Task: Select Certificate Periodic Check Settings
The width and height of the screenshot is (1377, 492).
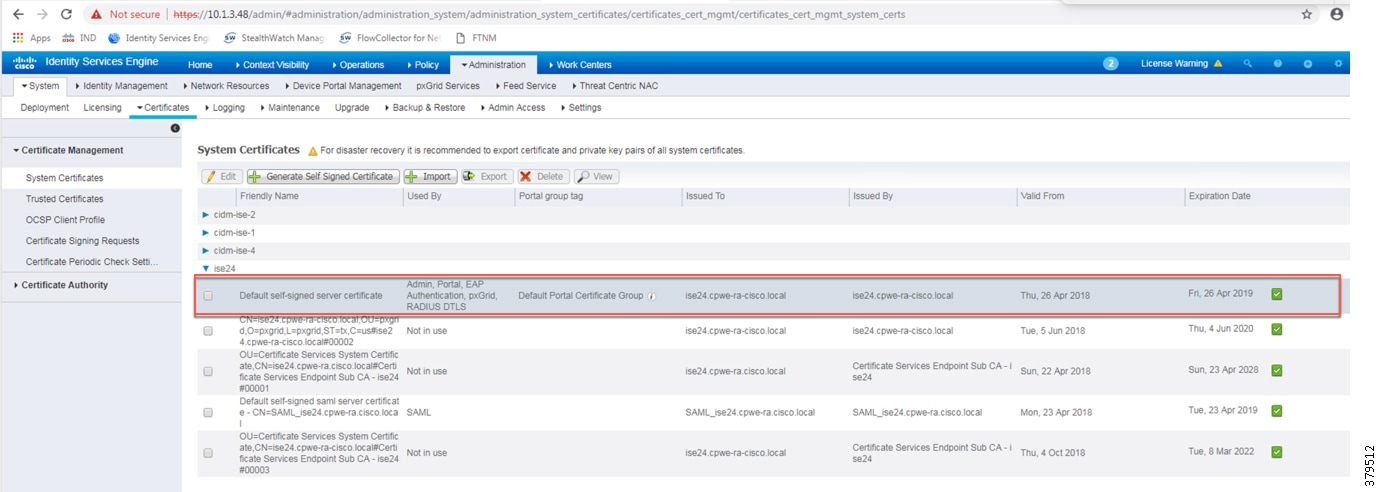Action: [92, 262]
